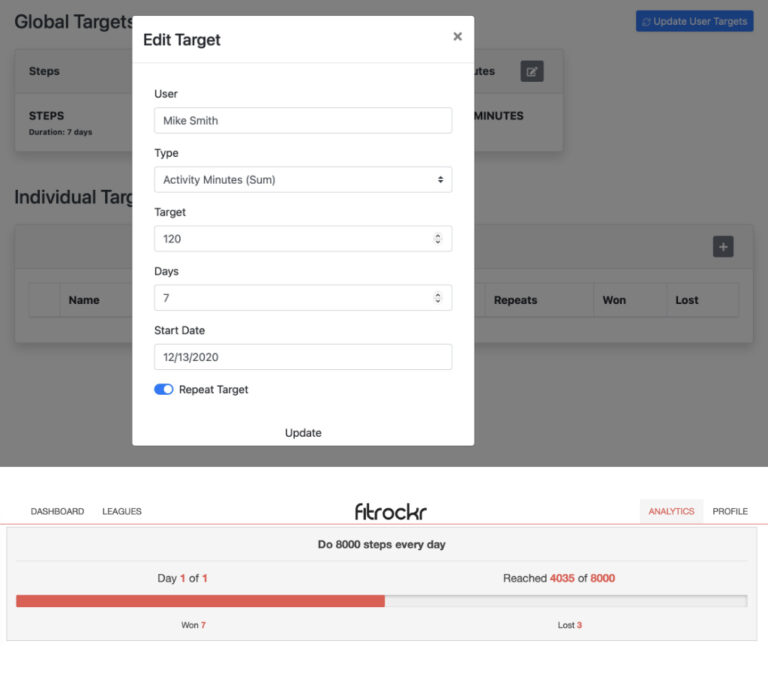Click the Update button in dialog
This screenshot has width=768, height=680.
pos(303,433)
